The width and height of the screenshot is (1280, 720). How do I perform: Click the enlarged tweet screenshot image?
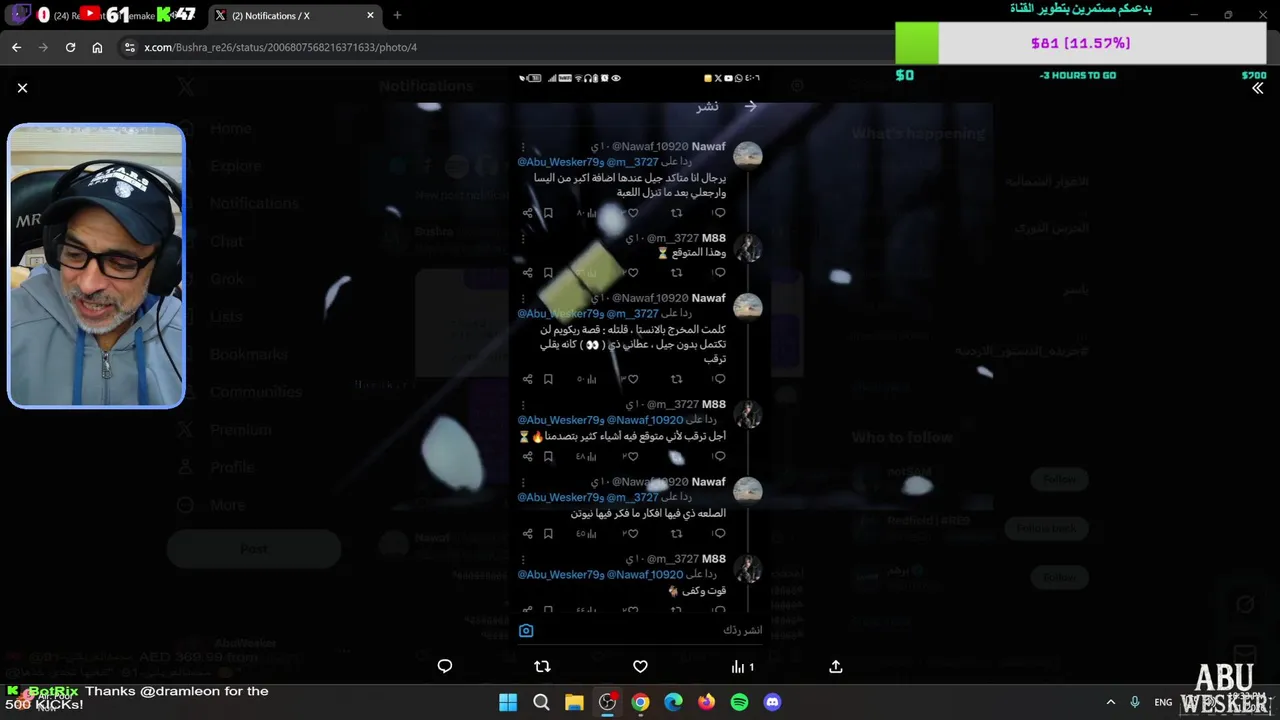[x=640, y=356]
